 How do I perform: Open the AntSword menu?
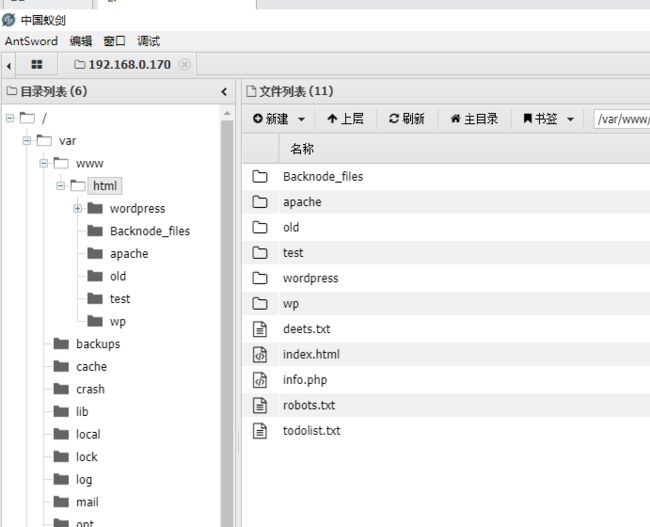[x=31, y=41]
